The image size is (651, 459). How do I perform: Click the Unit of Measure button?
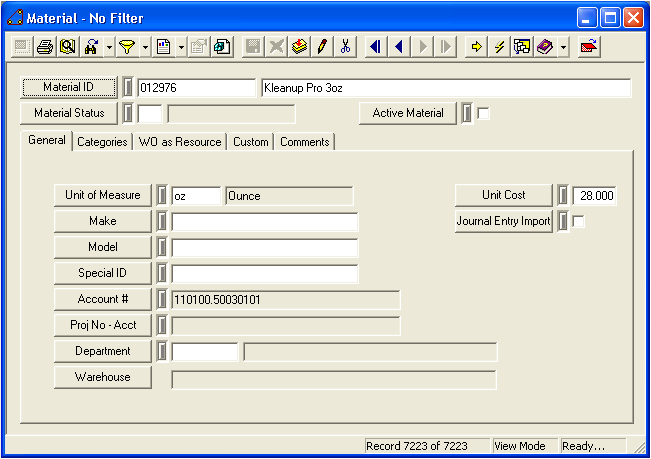pyautogui.click(x=103, y=195)
